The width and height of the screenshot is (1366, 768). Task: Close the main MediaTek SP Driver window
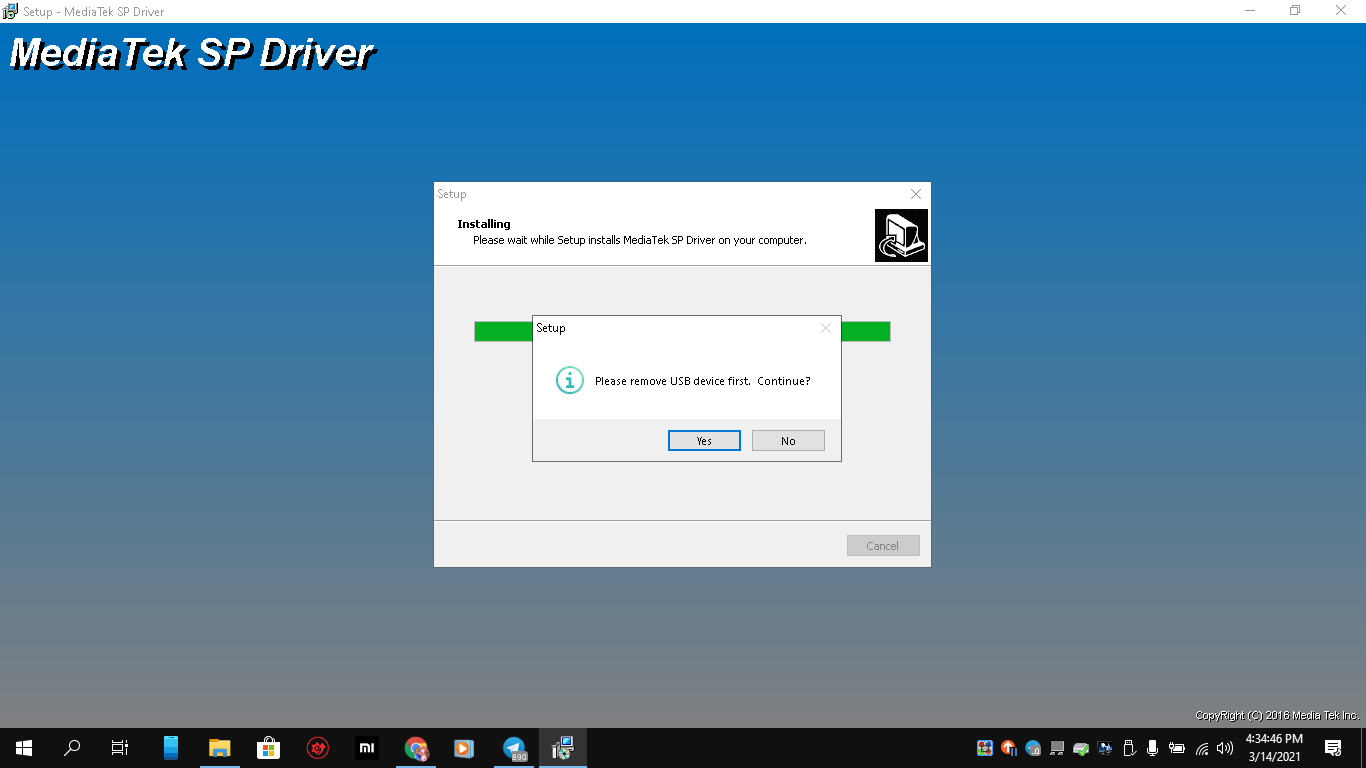(x=1342, y=11)
